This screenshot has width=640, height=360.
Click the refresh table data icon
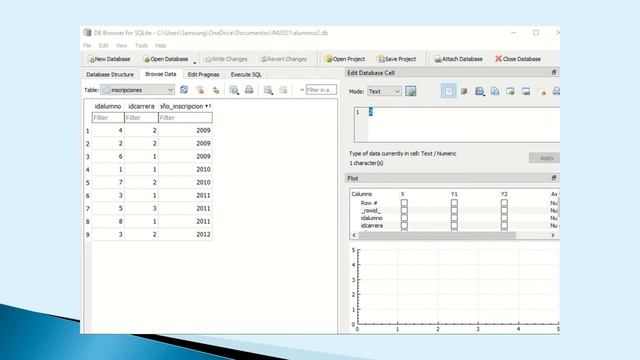[x=184, y=90]
